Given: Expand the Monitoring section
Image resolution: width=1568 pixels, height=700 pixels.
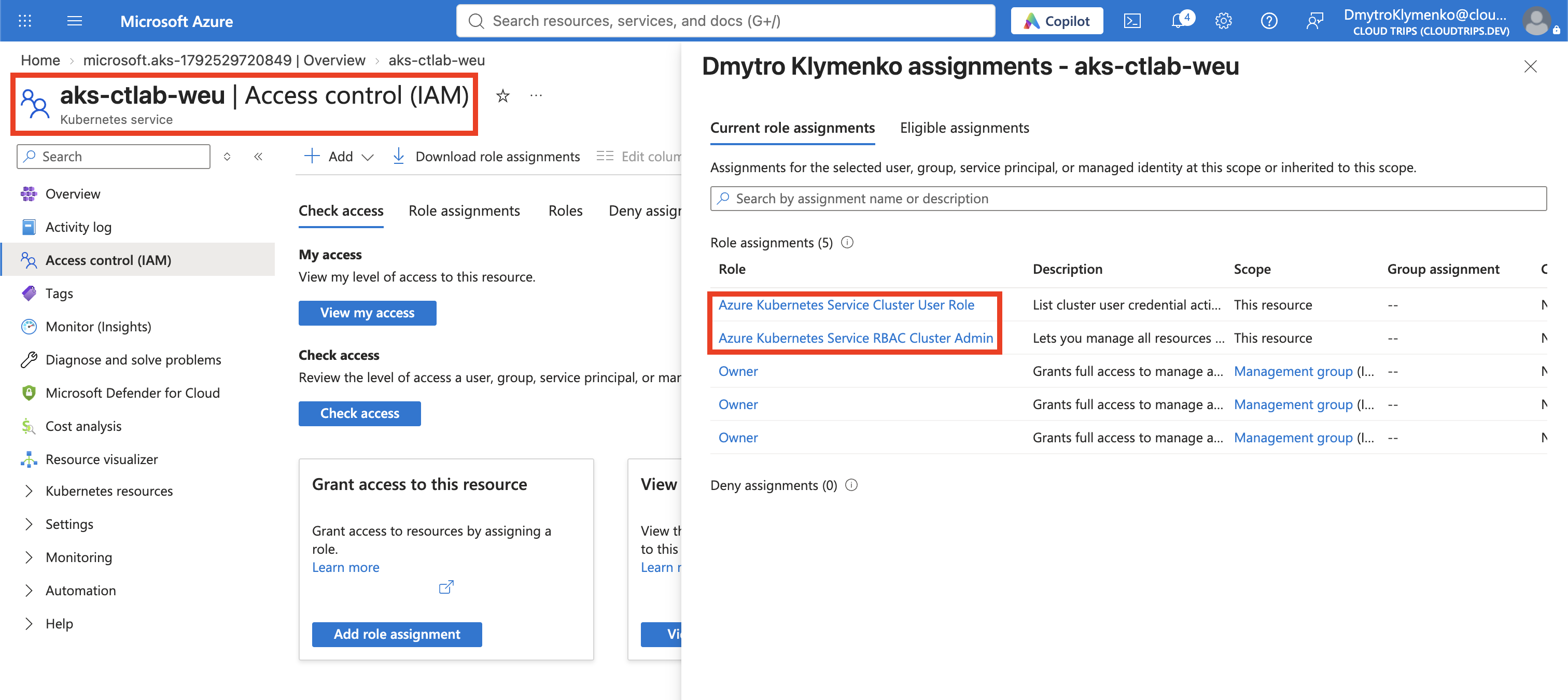Looking at the screenshot, I should pos(78,557).
